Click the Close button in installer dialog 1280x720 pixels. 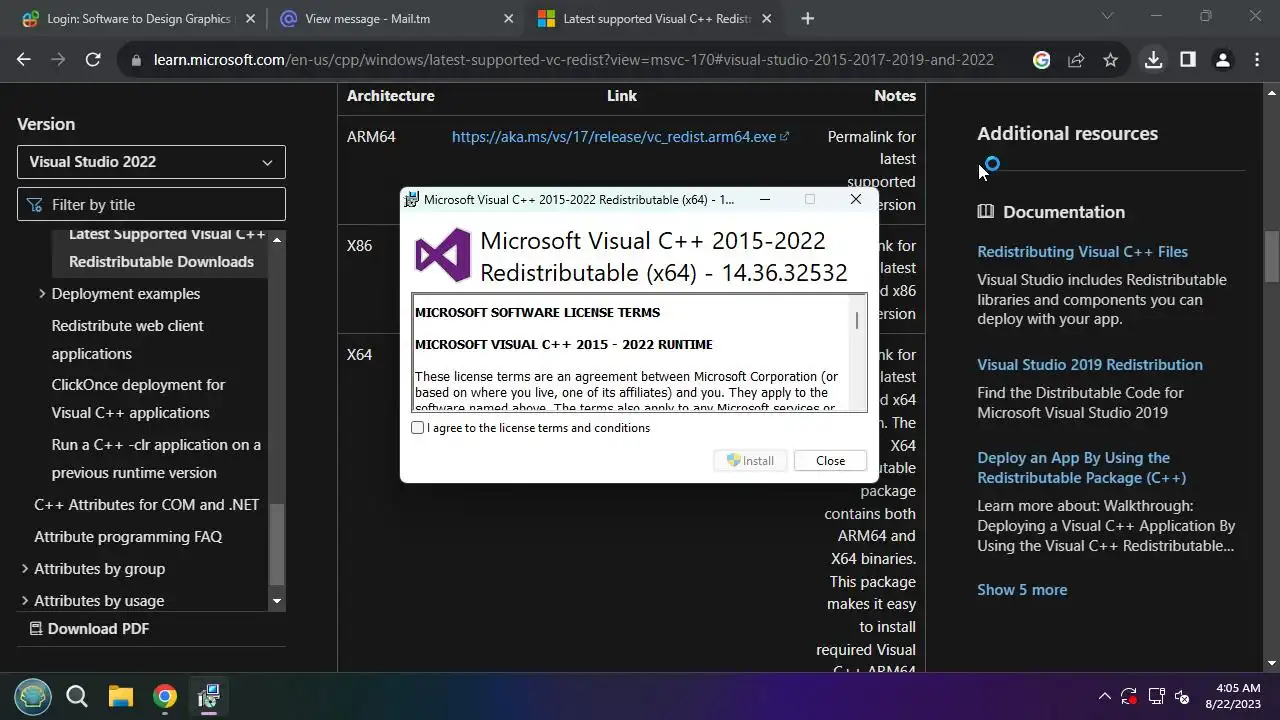(x=830, y=461)
